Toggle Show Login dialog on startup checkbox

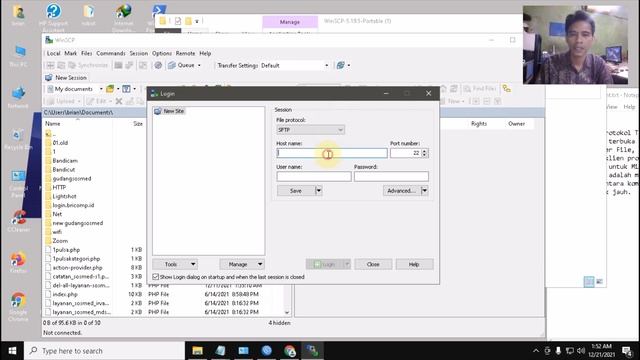pos(156,277)
